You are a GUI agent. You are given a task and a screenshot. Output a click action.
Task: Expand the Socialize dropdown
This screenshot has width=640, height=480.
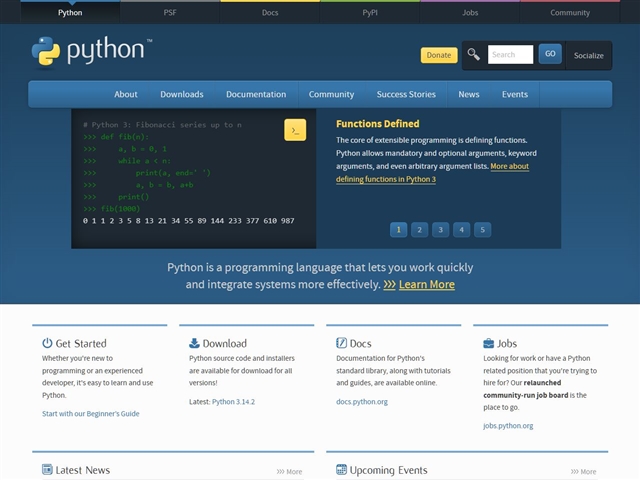[589, 56]
